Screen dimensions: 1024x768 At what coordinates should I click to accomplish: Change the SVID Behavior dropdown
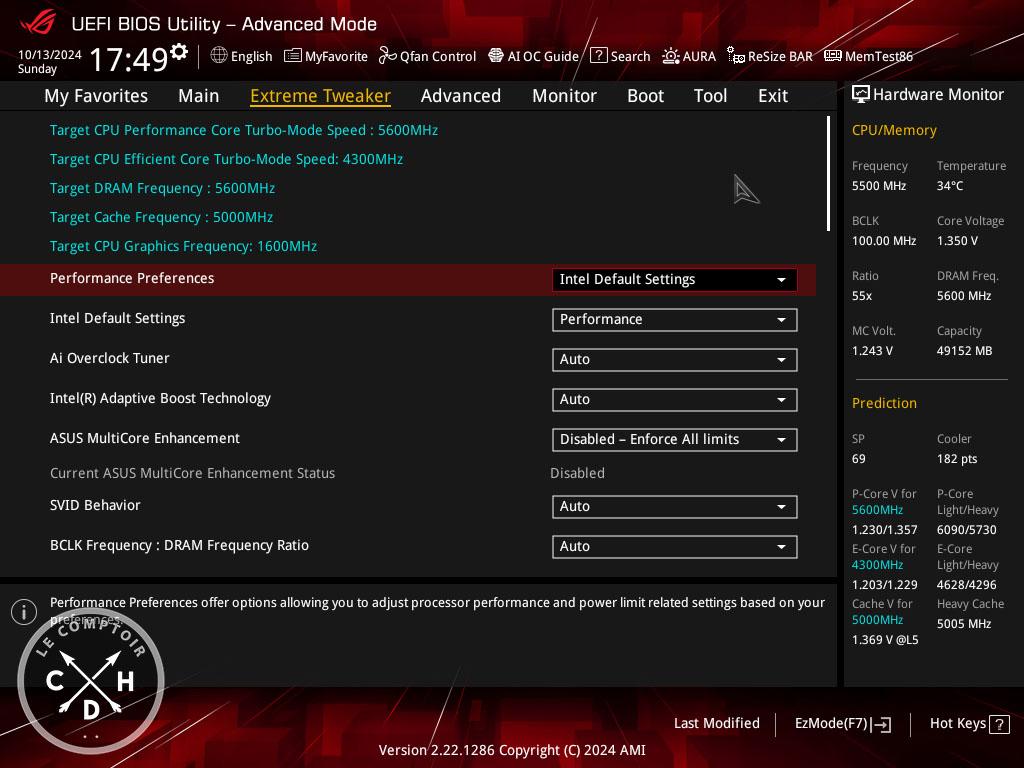pyautogui.click(x=674, y=507)
